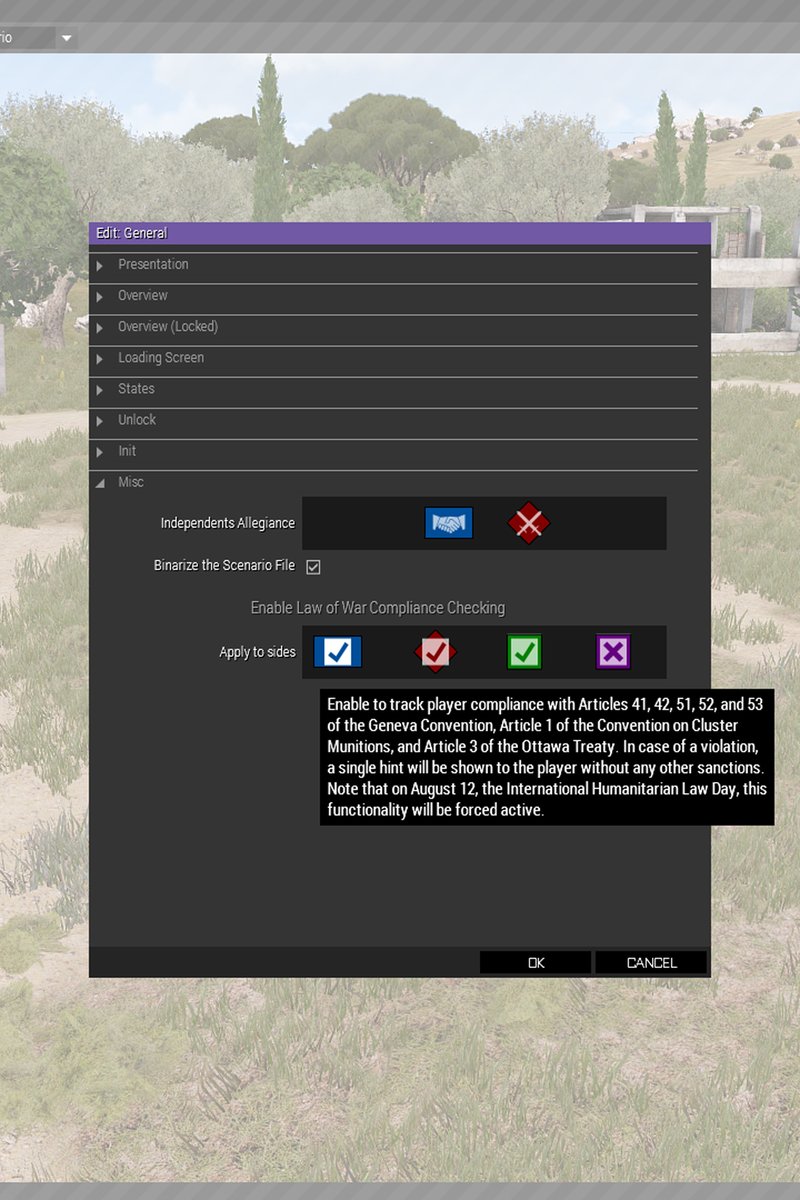Select the friendly handshake allegiance icon
Screen dimensions: 800x1200
[448, 523]
